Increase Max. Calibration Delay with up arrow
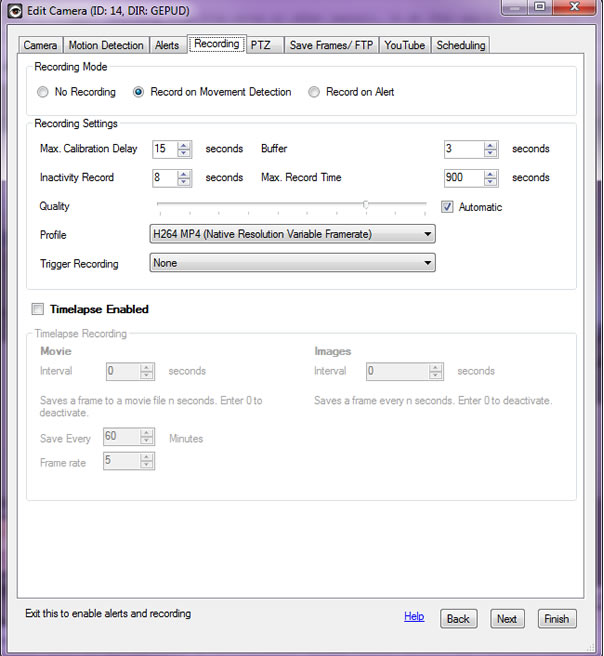Viewport: 604px width, 656px height. click(x=184, y=145)
